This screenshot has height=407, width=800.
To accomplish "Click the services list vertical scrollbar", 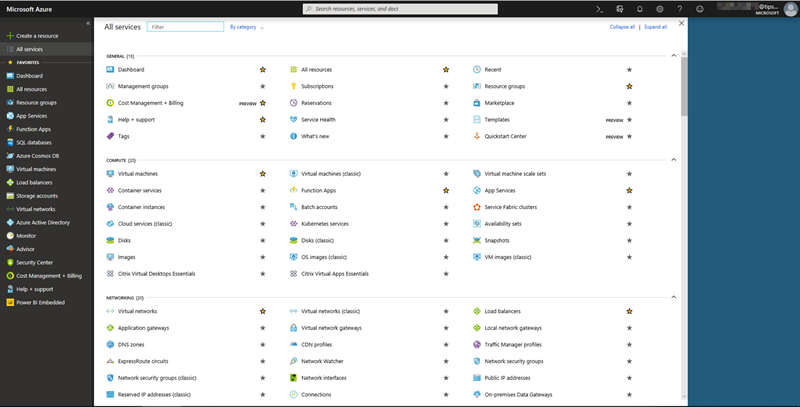I will coord(682,90).
